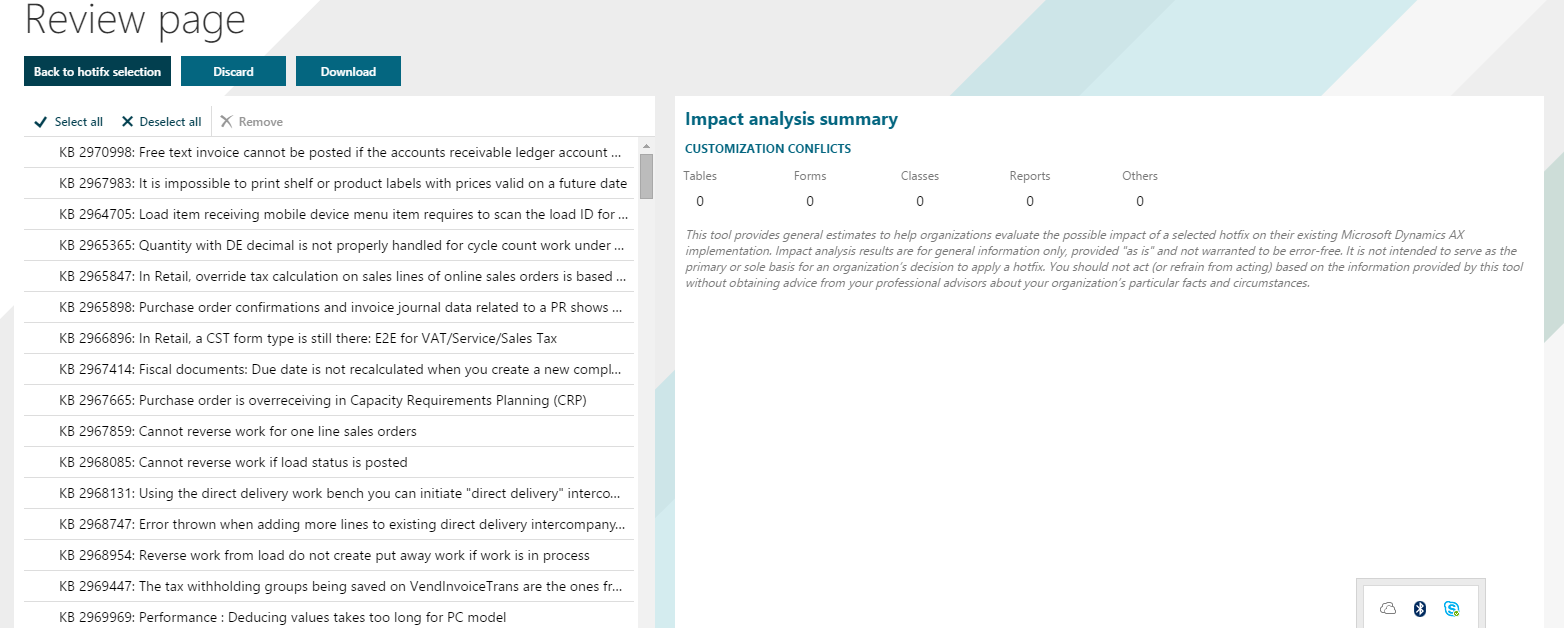Open Skype from the system tray

click(x=1451, y=608)
